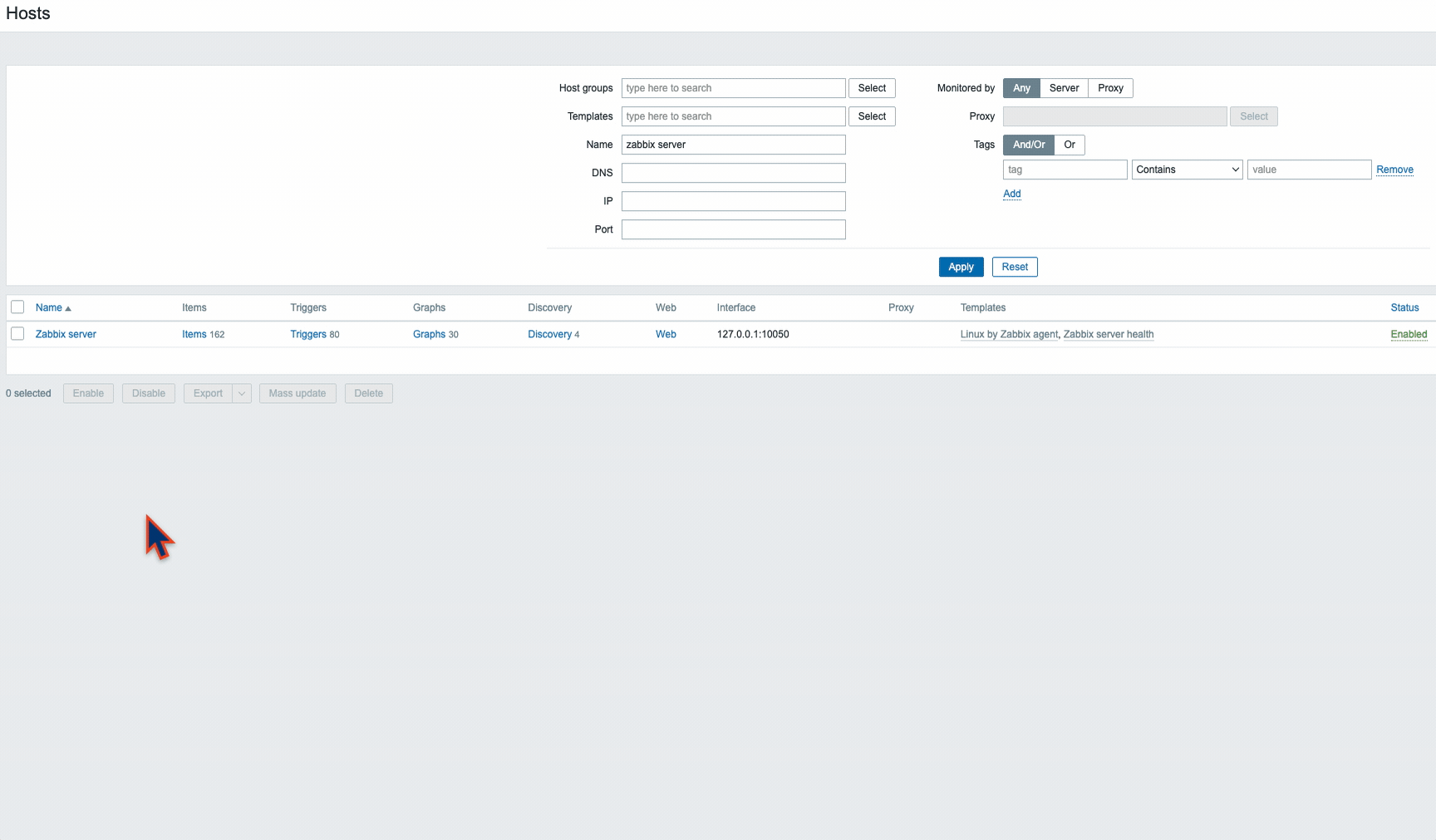Remove the tag filter row
The image size is (1436, 840).
coord(1394,169)
